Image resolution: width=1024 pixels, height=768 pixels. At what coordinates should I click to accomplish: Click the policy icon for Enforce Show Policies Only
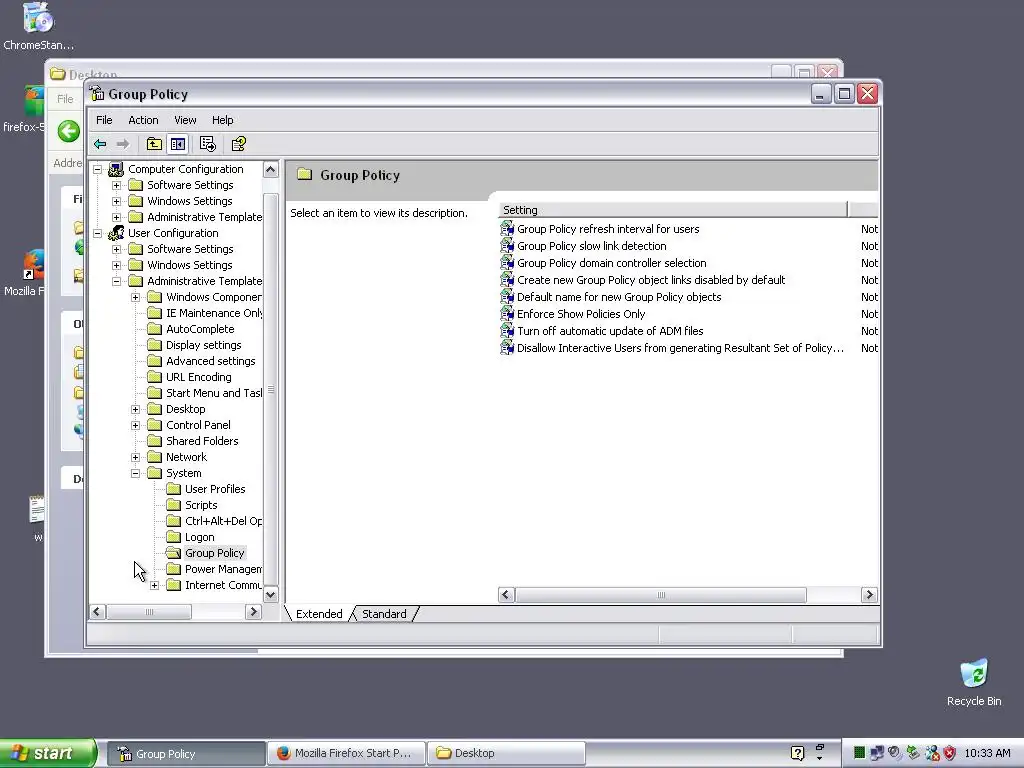[x=507, y=313]
